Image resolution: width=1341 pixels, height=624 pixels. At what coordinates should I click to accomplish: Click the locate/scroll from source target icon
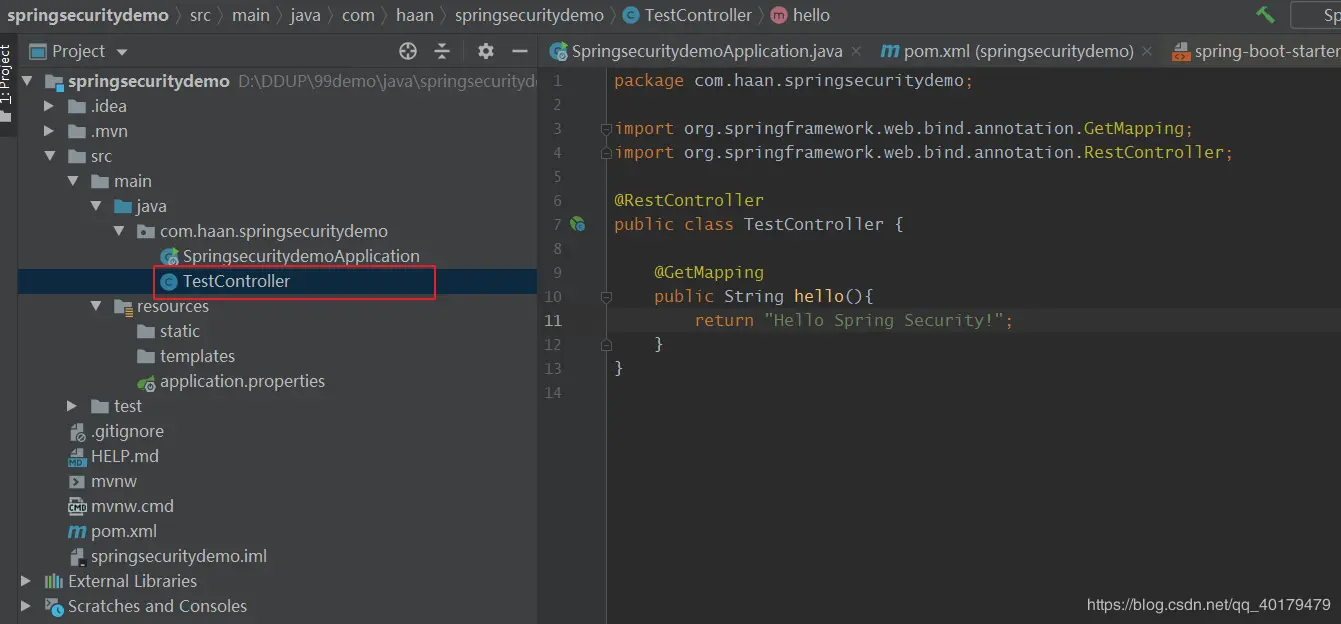[x=408, y=51]
